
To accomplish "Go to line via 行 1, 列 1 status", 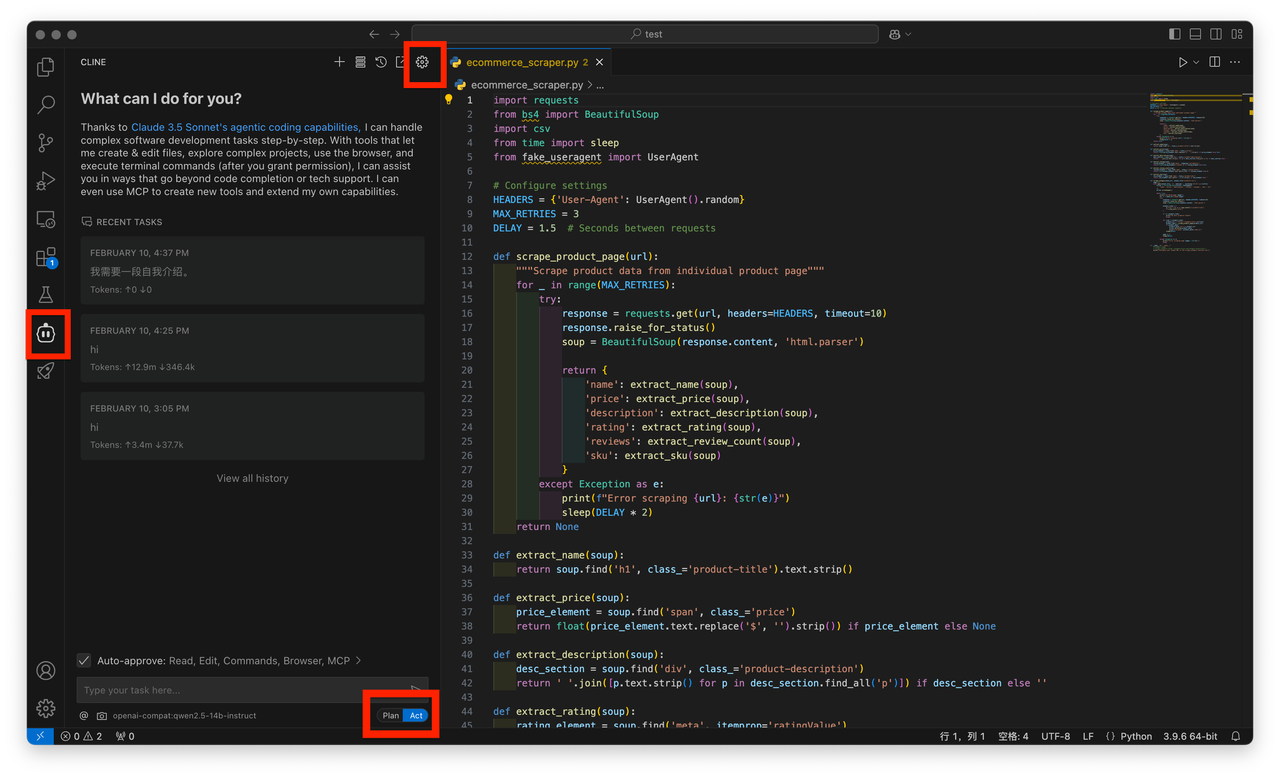I will pyautogui.click(x=963, y=736).
